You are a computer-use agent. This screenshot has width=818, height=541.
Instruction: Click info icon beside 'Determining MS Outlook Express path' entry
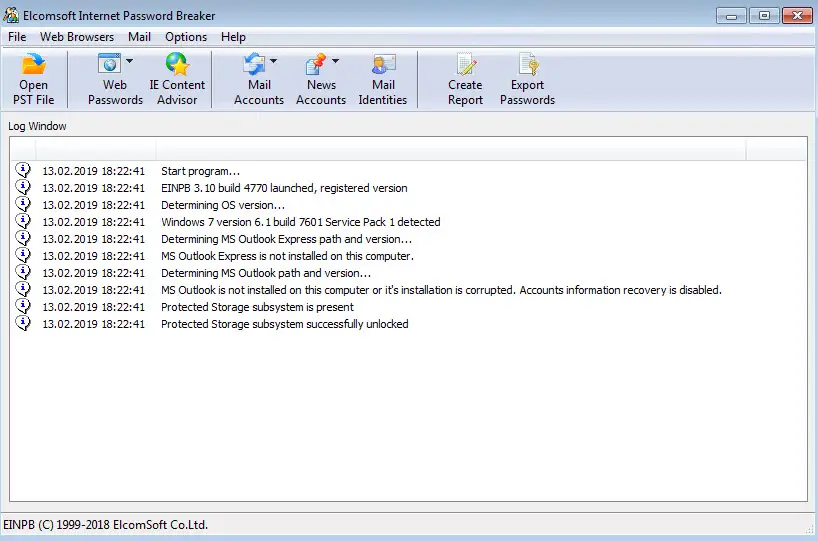click(x=23, y=238)
